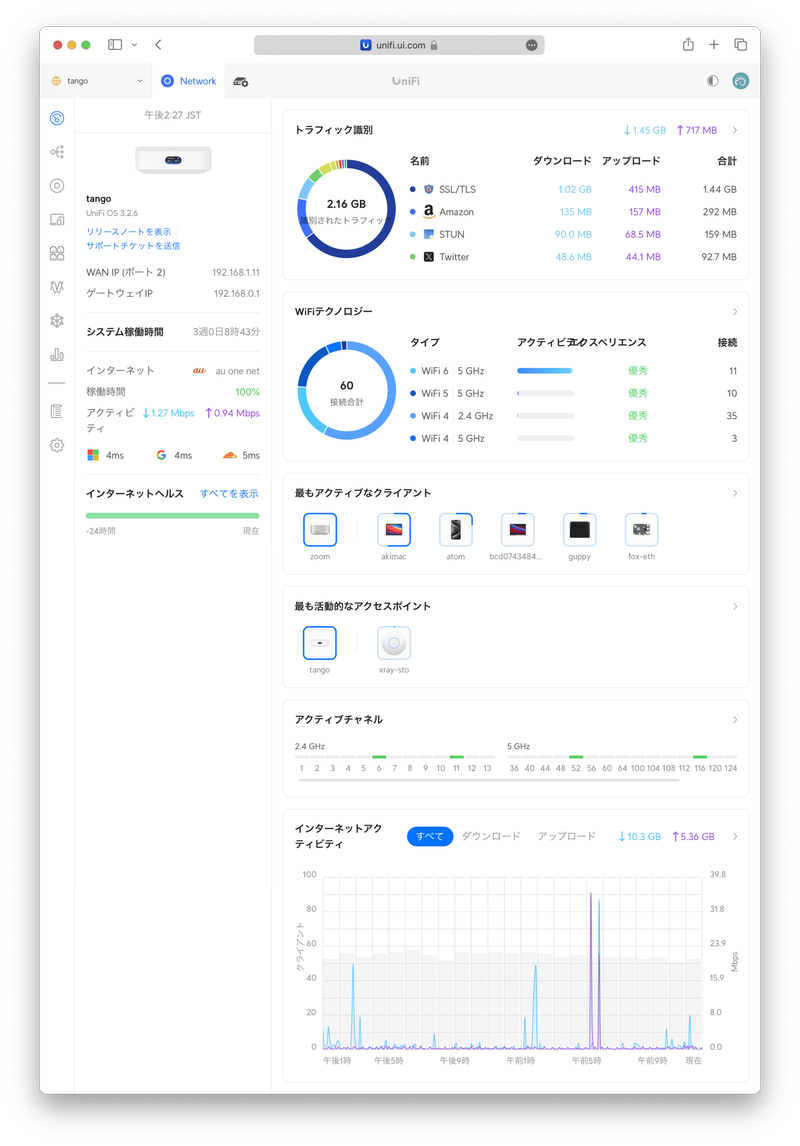This screenshot has height=1146, width=800.
Task: Open the System Logs sidebar icon
Action: tap(57, 411)
